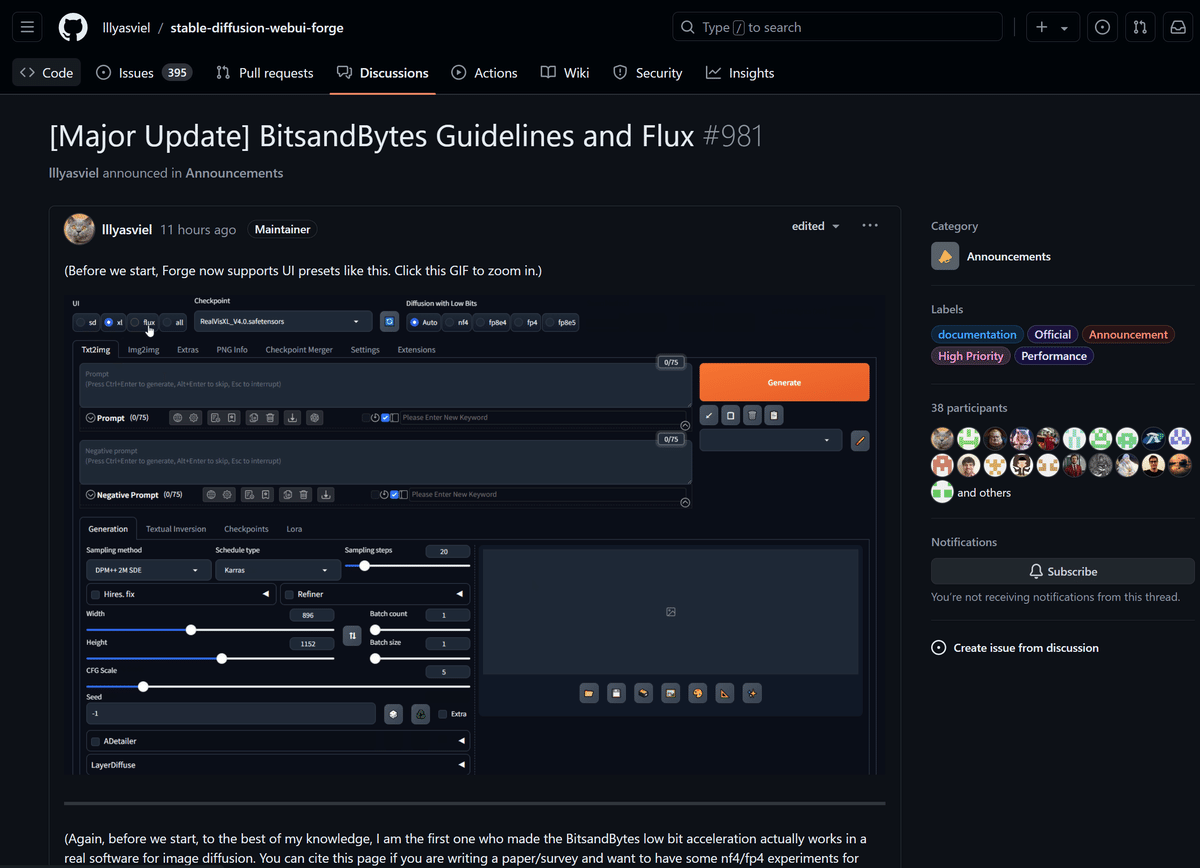Click the open folder icon under preview
This screenshot has width=1200, height=868.
(589, 692)
